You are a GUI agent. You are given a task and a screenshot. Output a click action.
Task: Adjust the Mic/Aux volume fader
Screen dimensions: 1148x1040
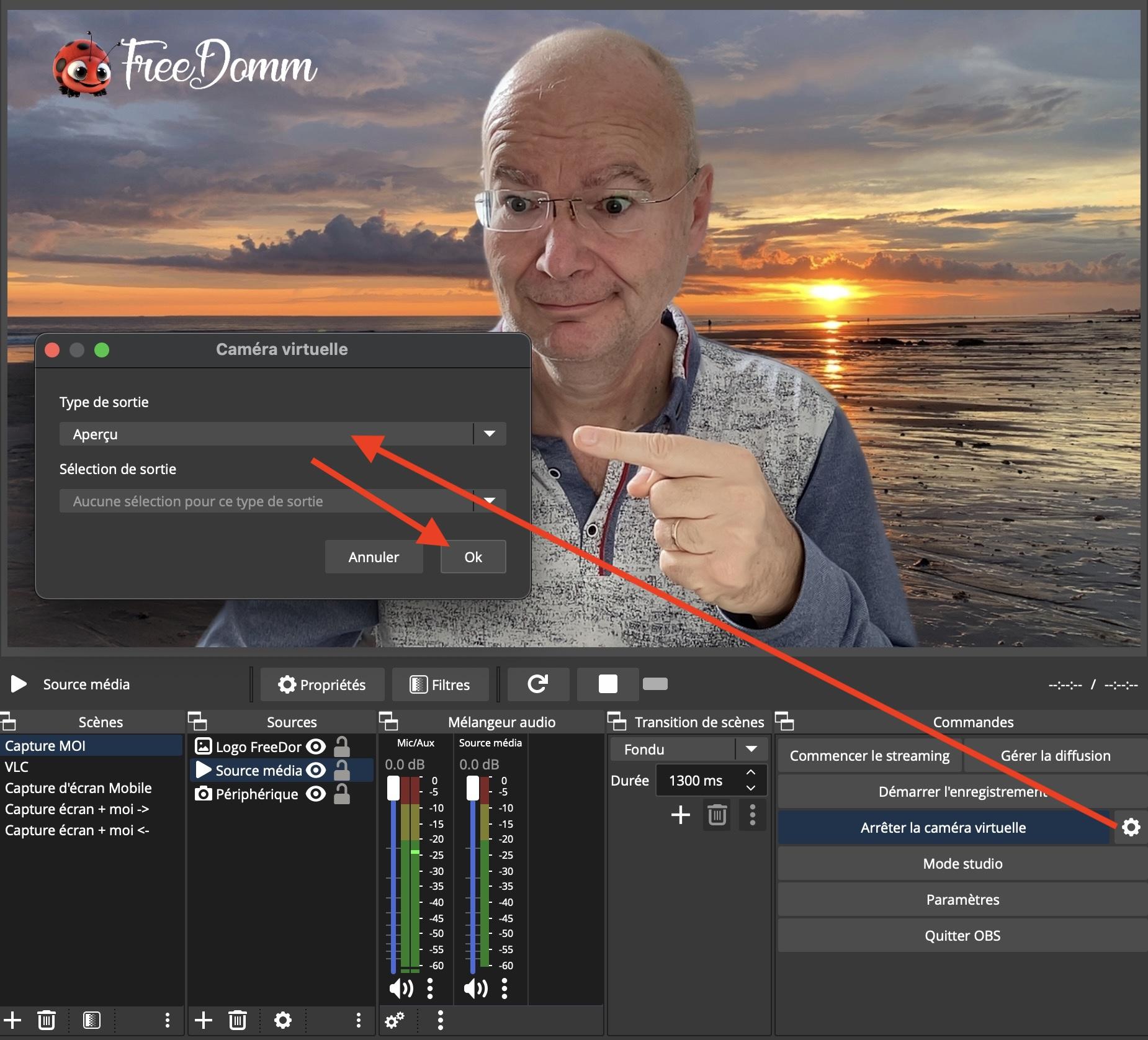pyautogui.click(x=393, y=788)
